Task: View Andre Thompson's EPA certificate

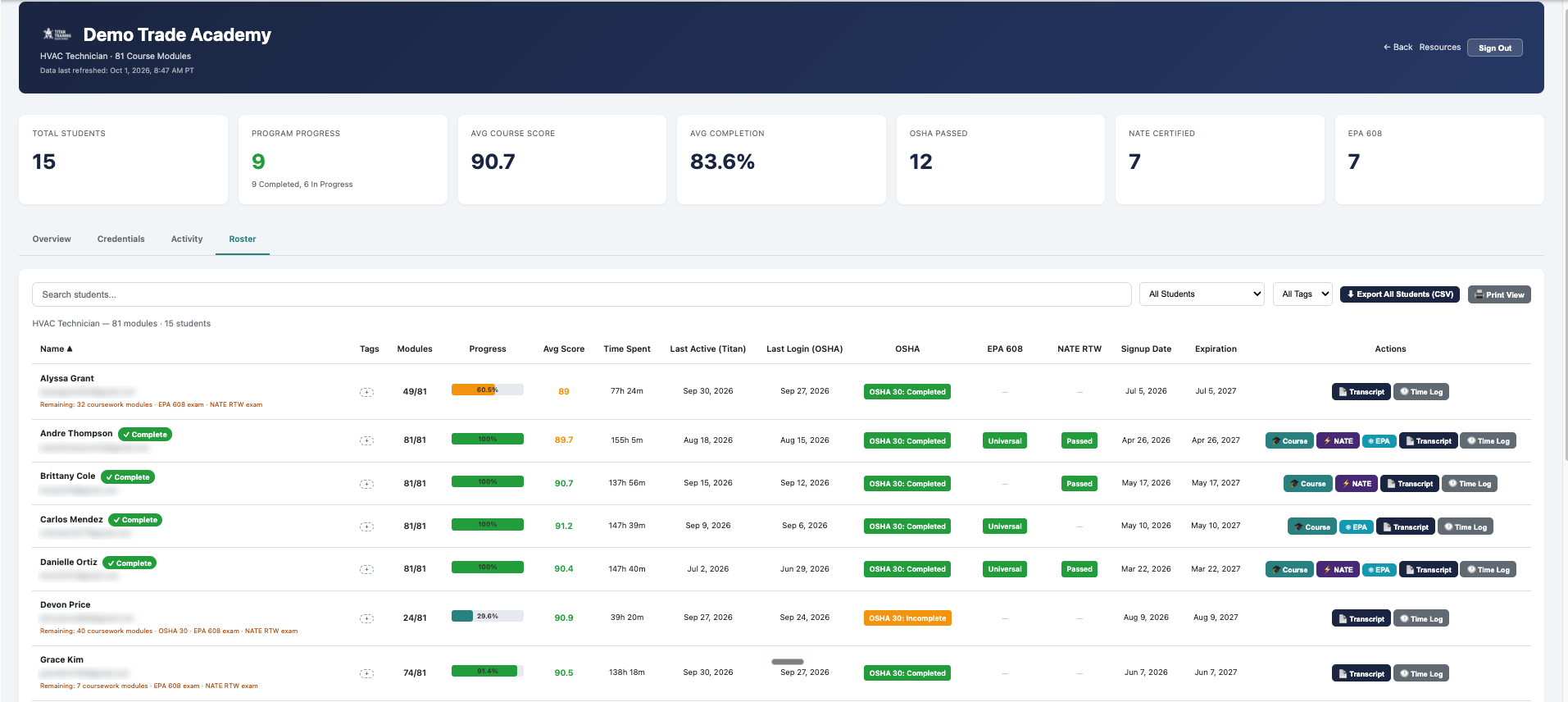Action: click(x=1379, y=440)
